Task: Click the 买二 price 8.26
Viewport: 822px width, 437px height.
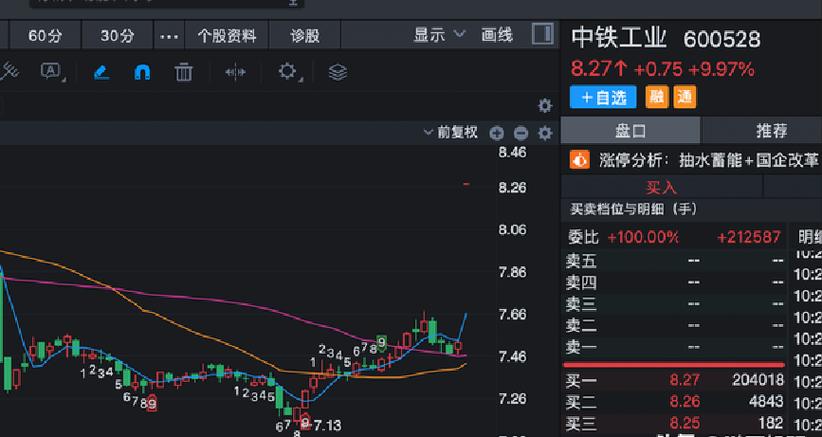Action: click(684, 402)
